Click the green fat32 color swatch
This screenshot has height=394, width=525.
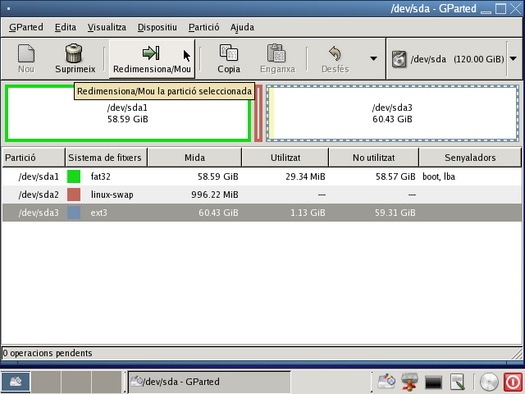[74, 176]
